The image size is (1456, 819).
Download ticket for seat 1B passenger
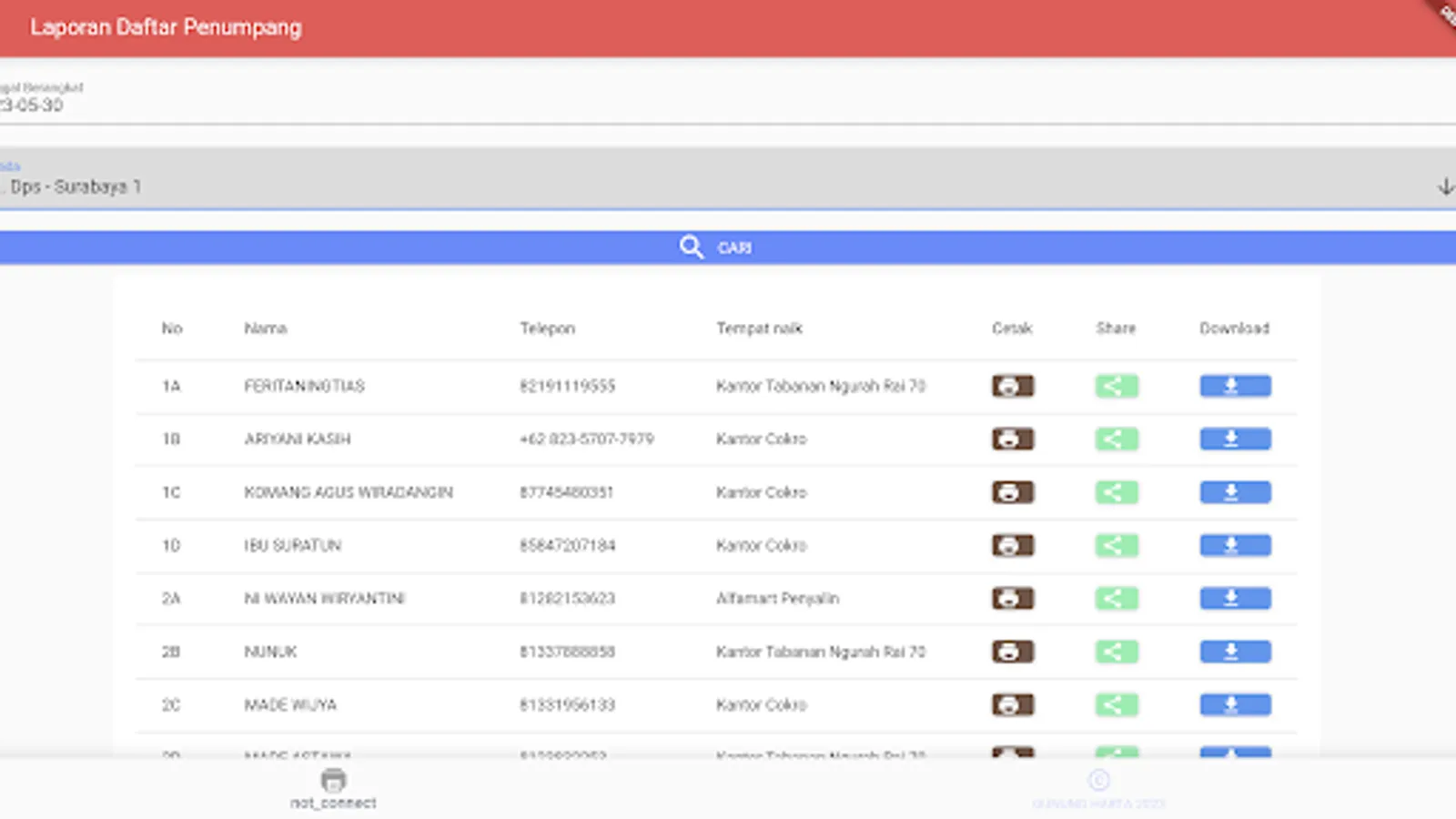tap(1235, 440)
